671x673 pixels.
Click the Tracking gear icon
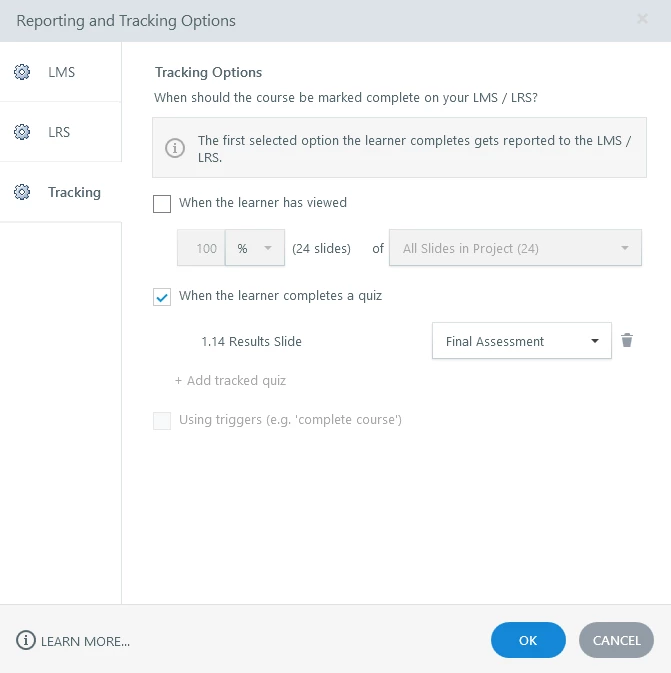(22, 192)
